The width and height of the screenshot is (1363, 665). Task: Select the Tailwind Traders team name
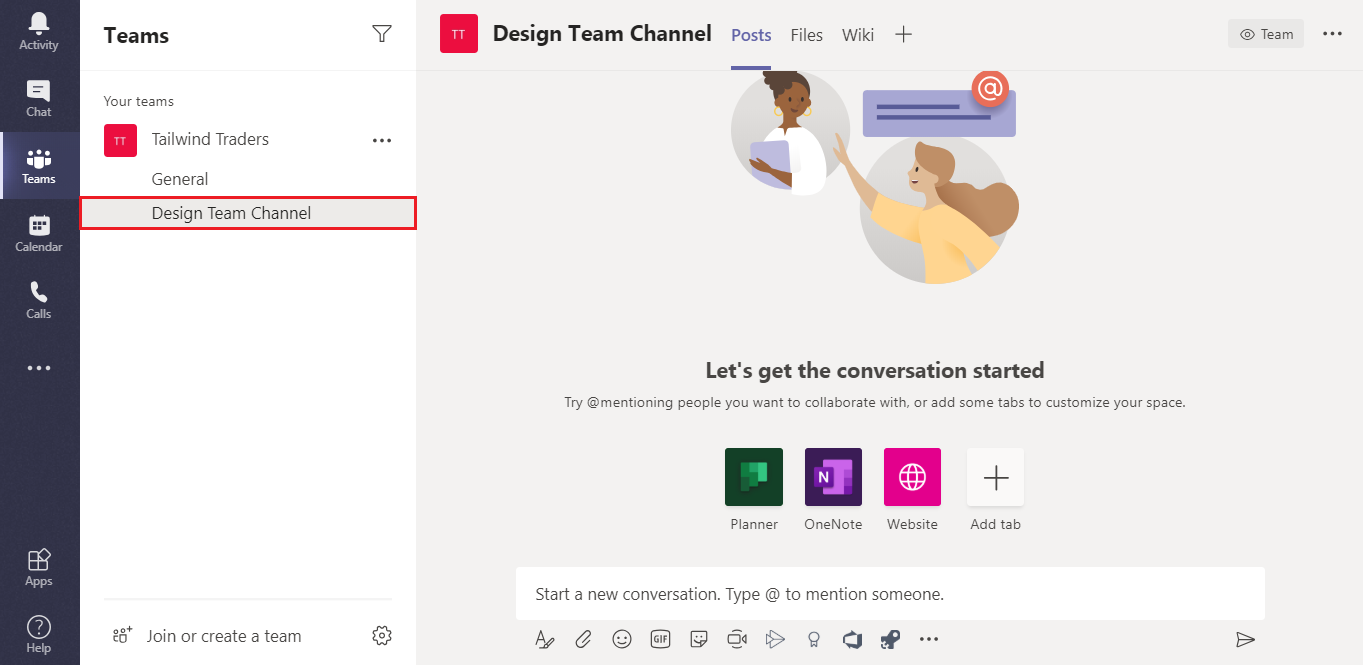(210, 139)
